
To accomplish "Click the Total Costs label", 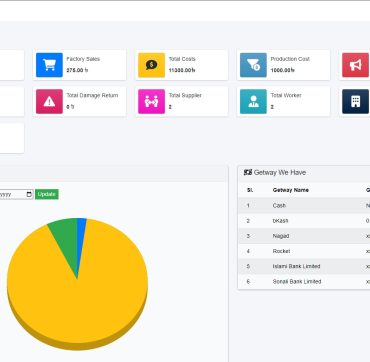I will pyautogui.click(x=182, y=59).
